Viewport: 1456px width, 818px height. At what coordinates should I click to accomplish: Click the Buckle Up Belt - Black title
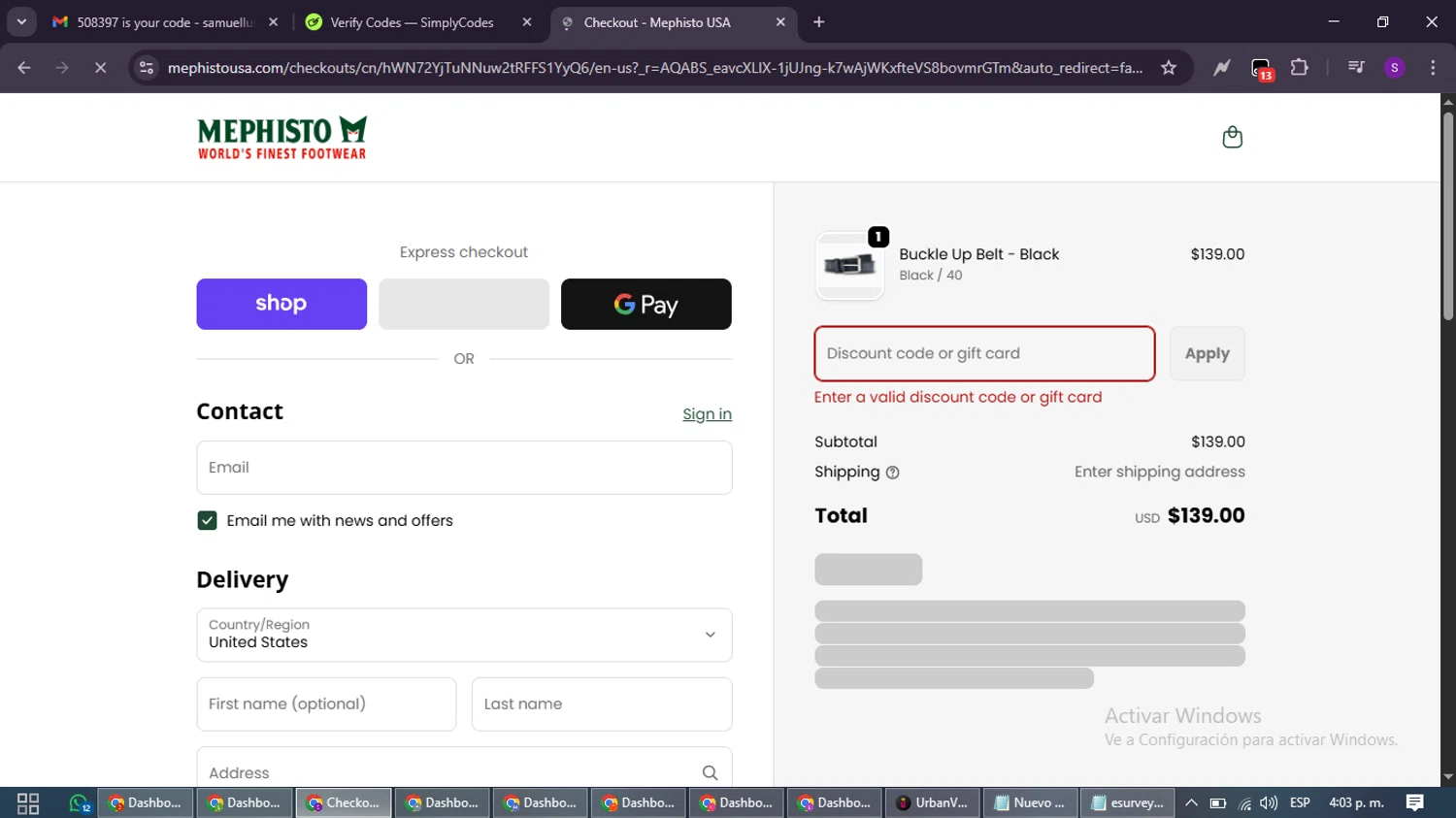[978, 254]
